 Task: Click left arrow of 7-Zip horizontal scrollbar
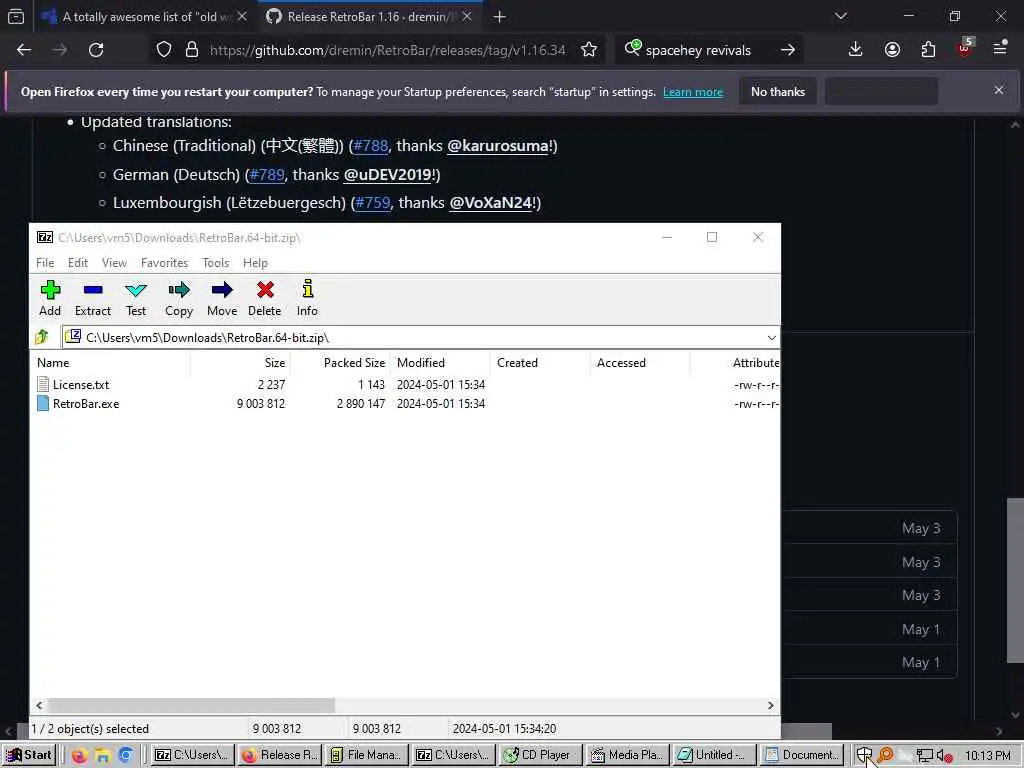click(39, 705)
